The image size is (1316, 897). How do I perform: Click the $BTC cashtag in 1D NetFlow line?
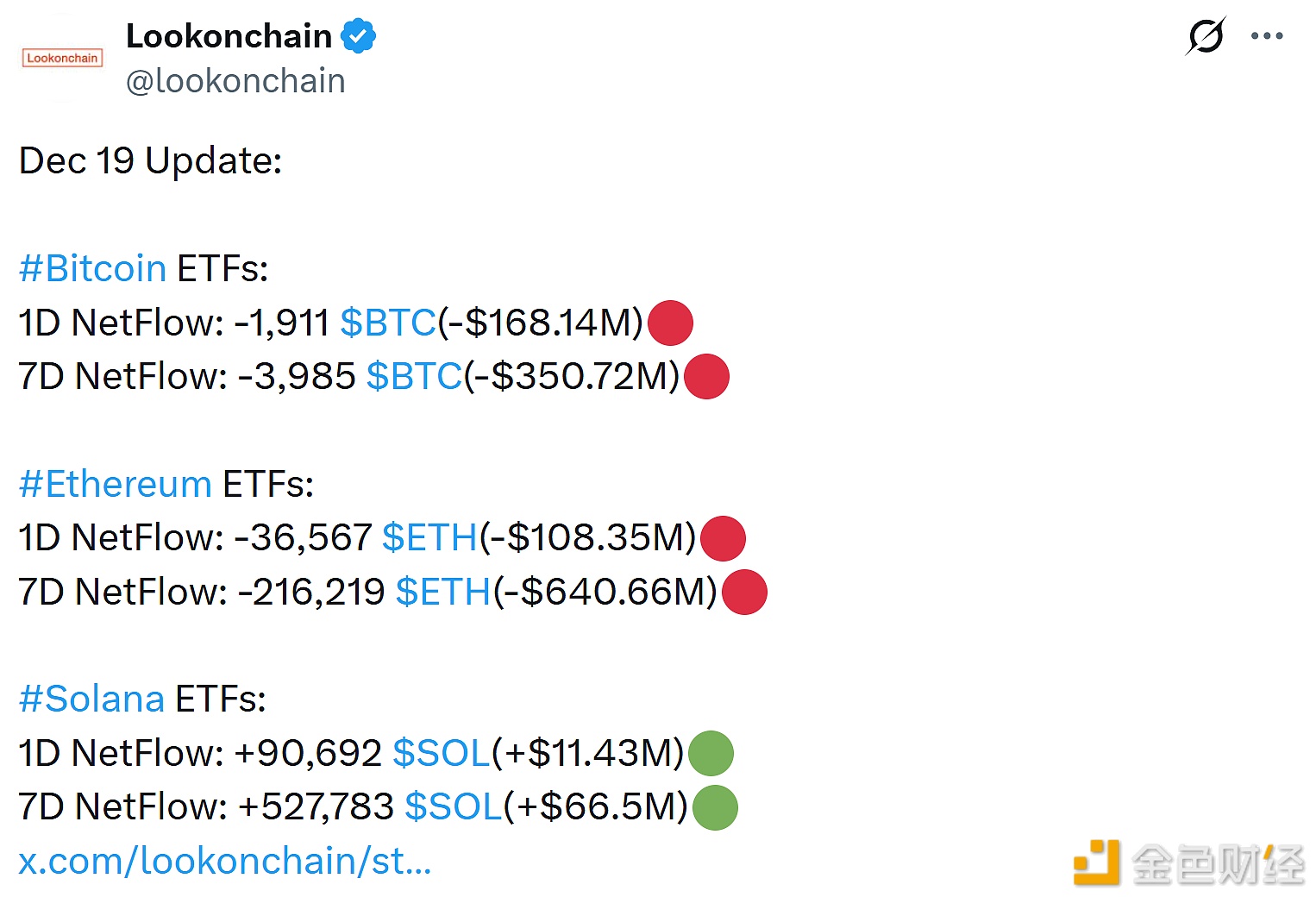pos(388,323)
